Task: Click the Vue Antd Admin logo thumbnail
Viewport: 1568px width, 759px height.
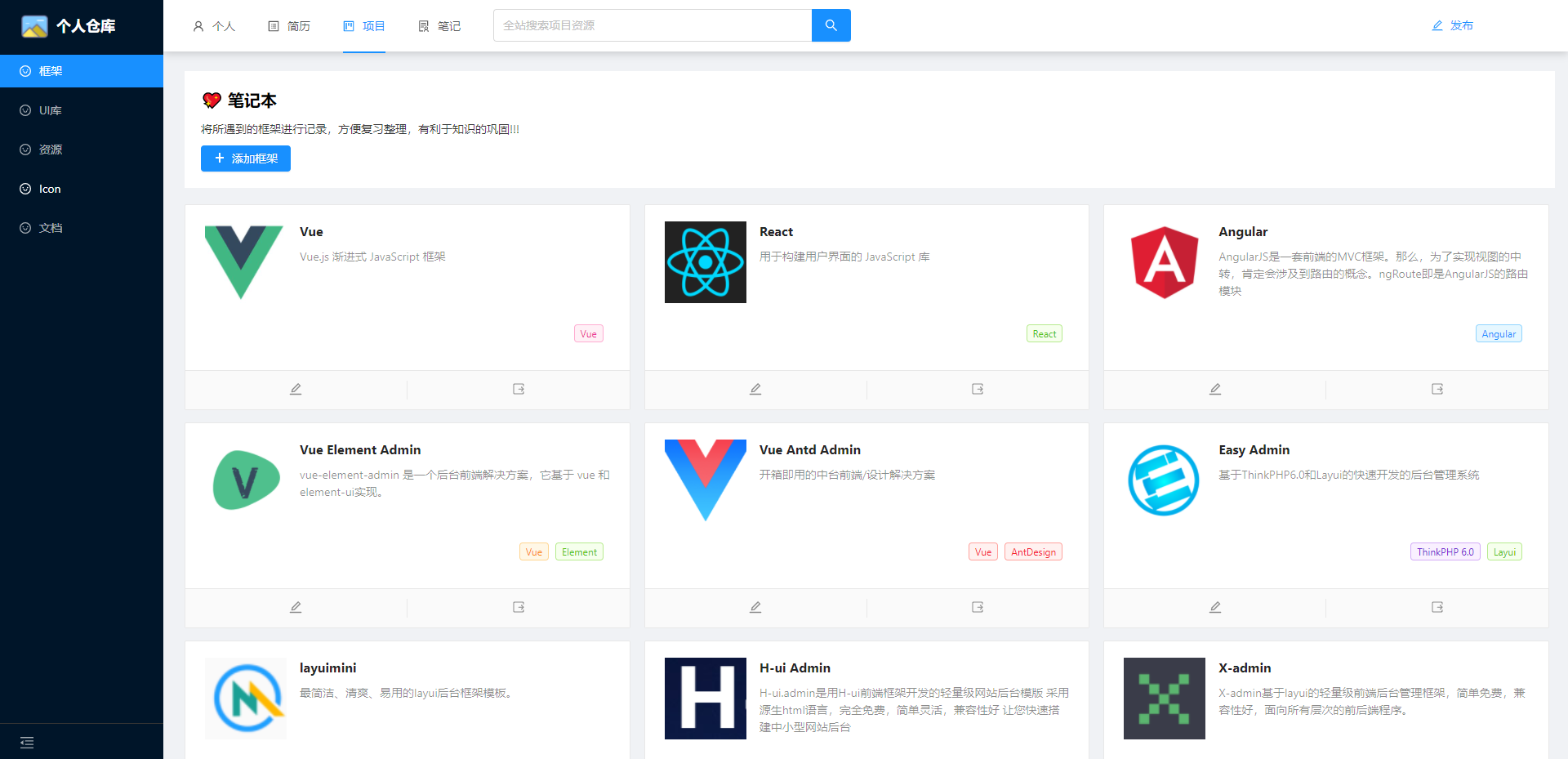Action: pyautogui.click(x=705, y=480)
